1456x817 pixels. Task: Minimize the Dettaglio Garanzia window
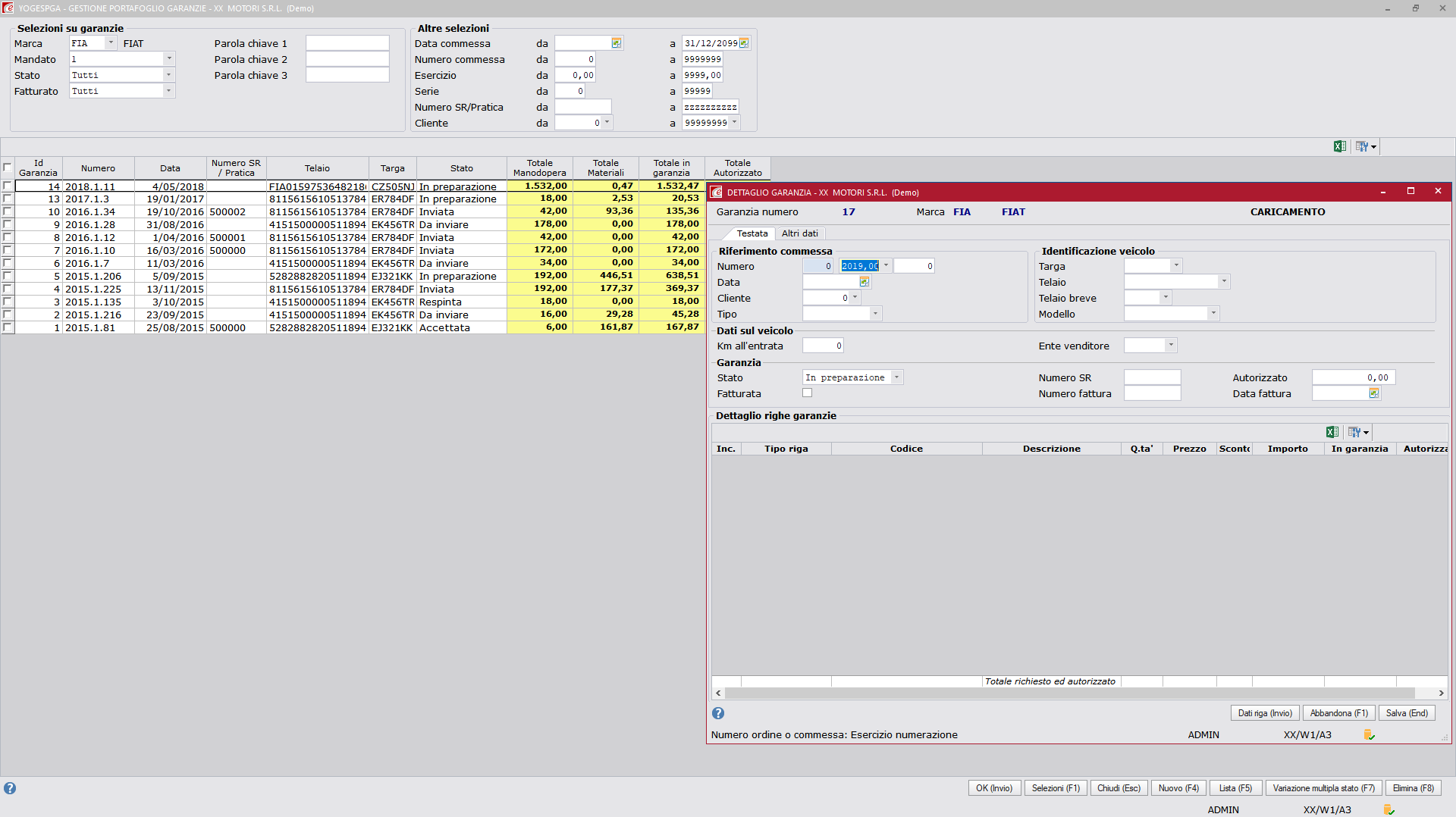pyautogui.click(x=1383, y=192)
